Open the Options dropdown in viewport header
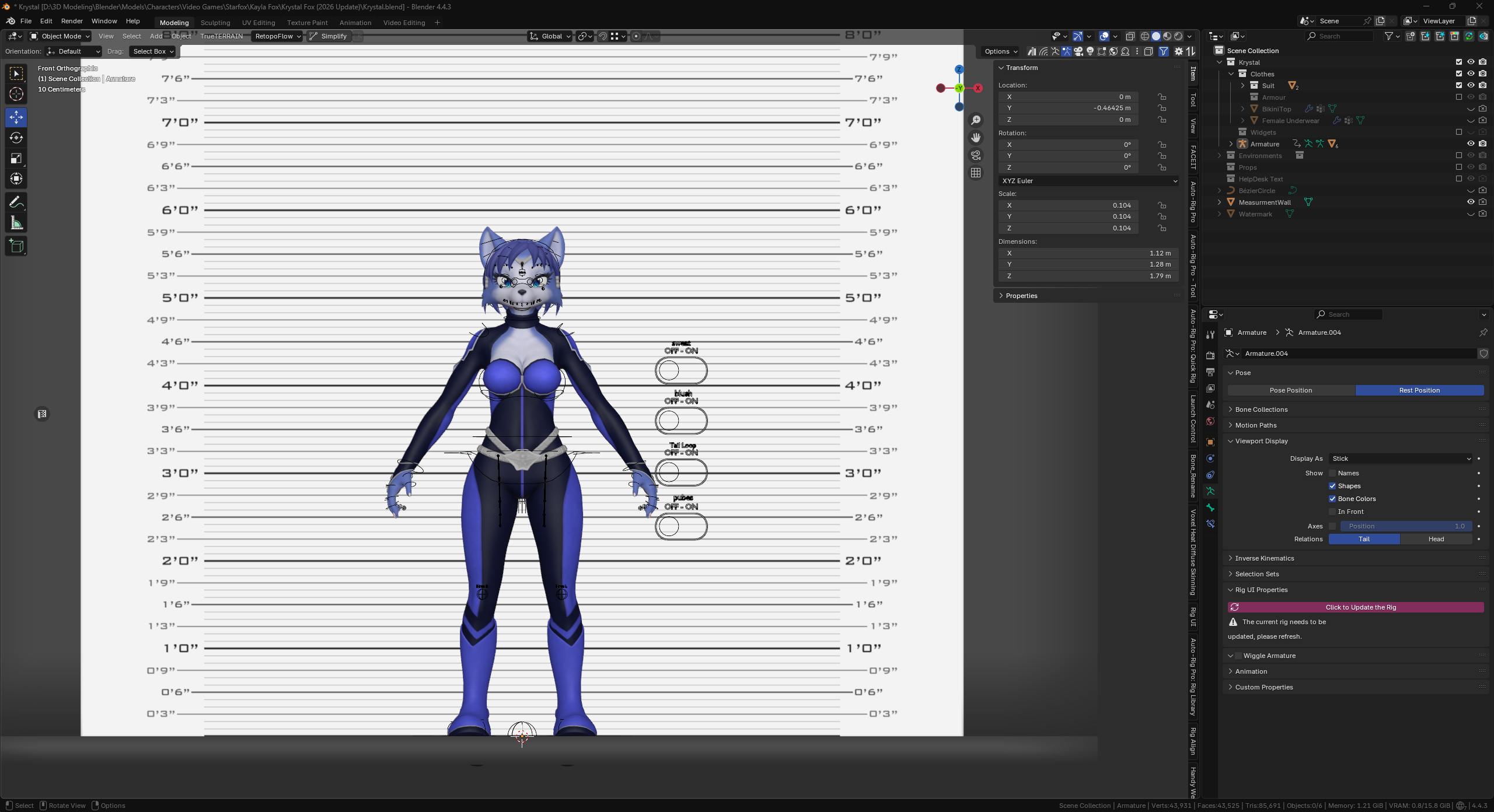Screen dimensions: 1494x812 click(x=1000, y=51)
